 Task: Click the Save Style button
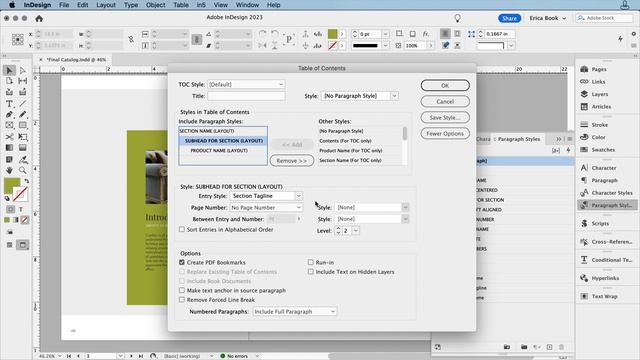pyautogui.click(x=445, y=118)
